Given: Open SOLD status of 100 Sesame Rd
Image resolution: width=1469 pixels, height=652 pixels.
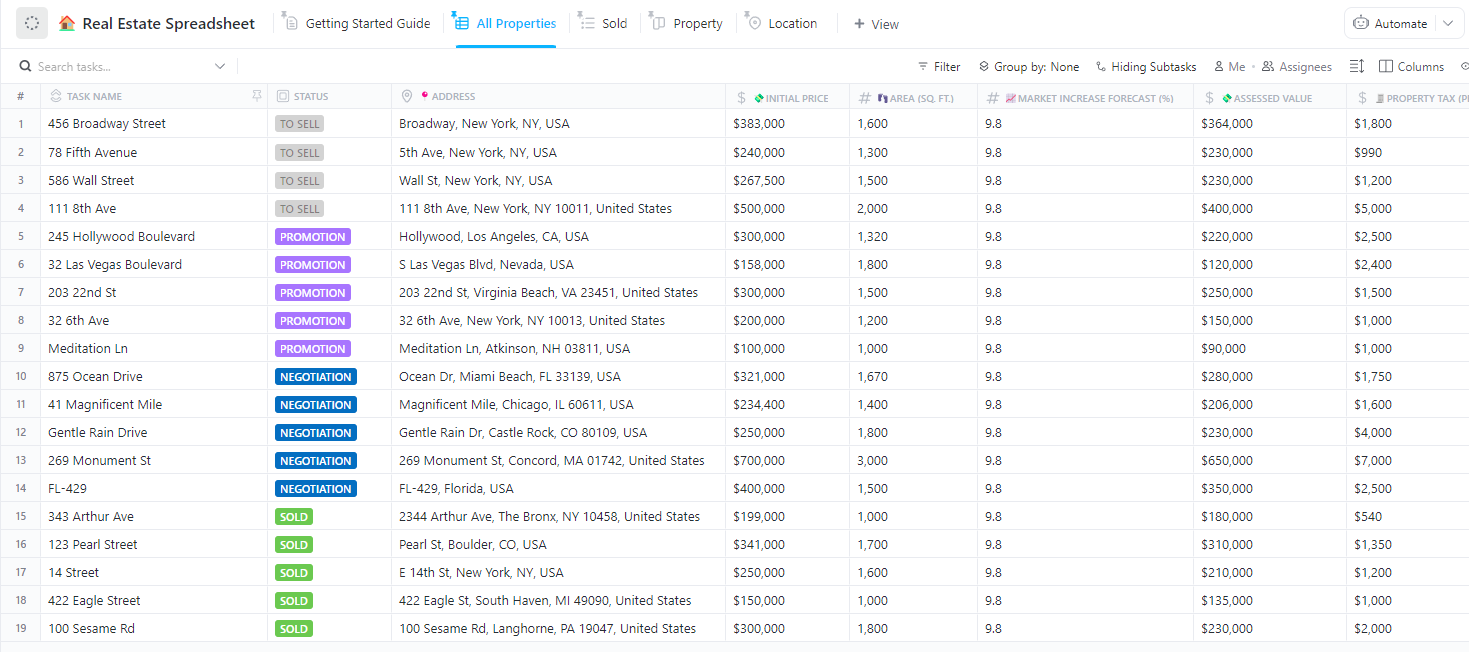Looking at the screenshot, I should coord(294,629).
